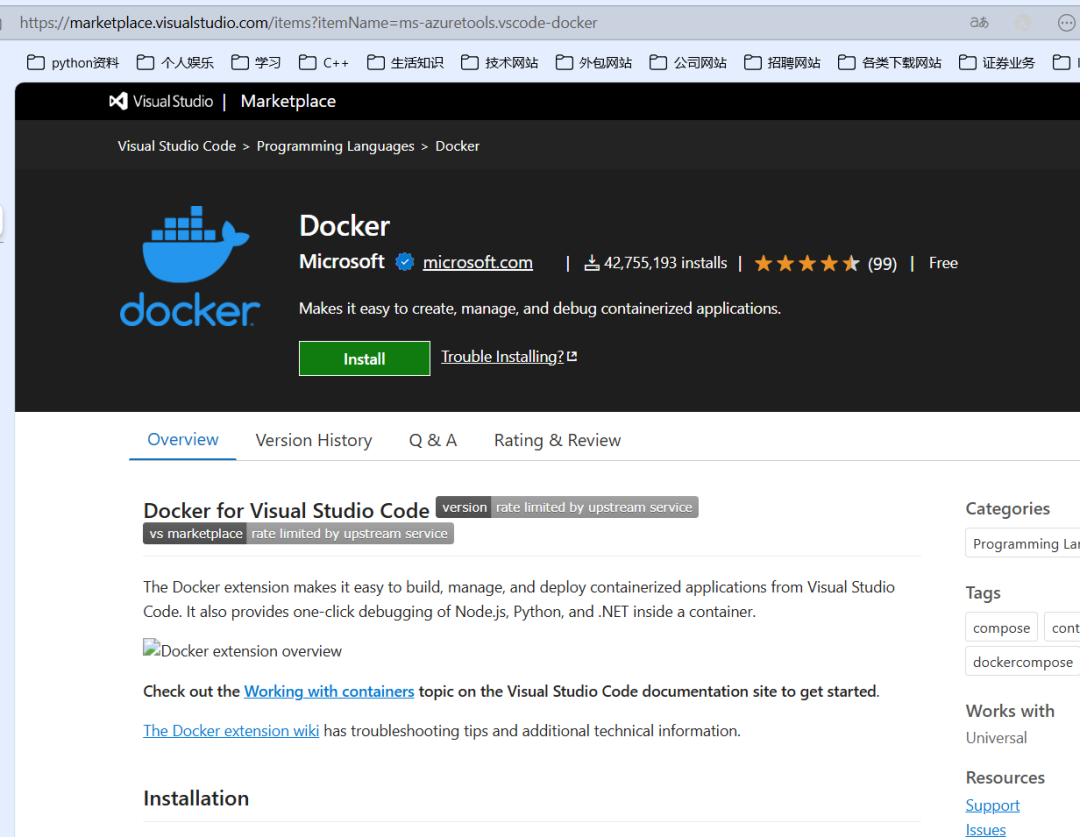
Task: Click the vs marketplace badge
Action: [x=298, y=533]
